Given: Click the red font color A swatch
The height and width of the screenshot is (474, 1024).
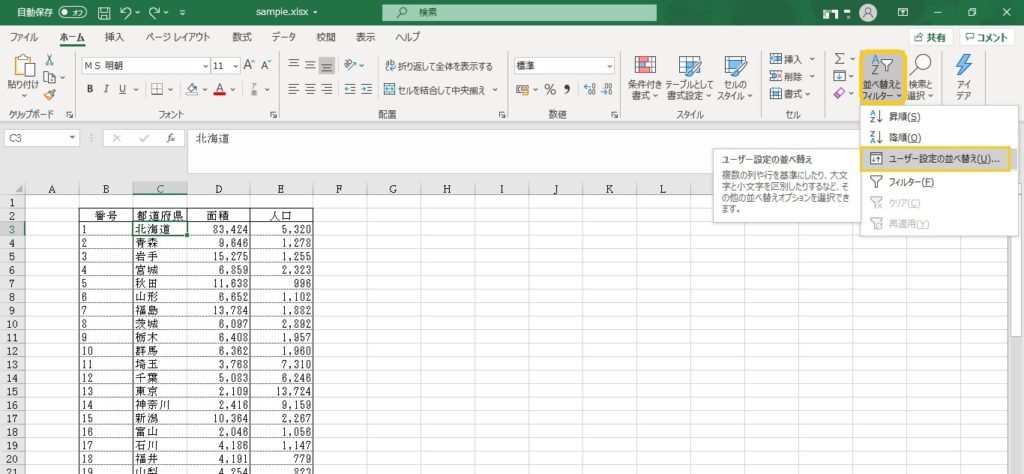Looking at the screenshot, I should pos(219,89).
